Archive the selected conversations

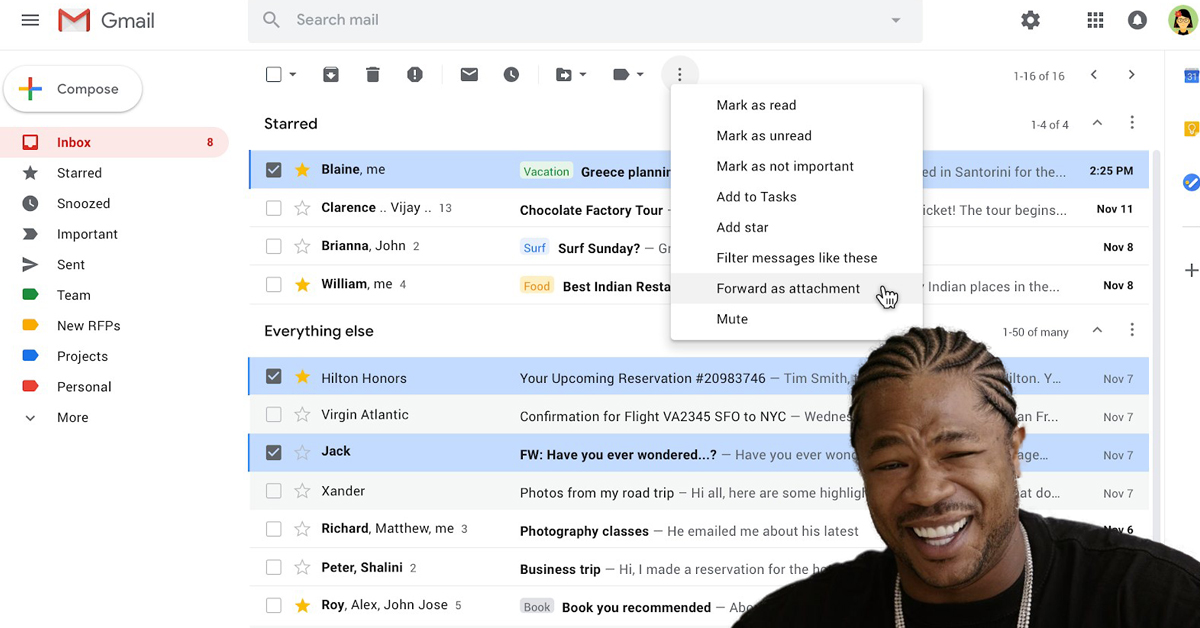331,74
